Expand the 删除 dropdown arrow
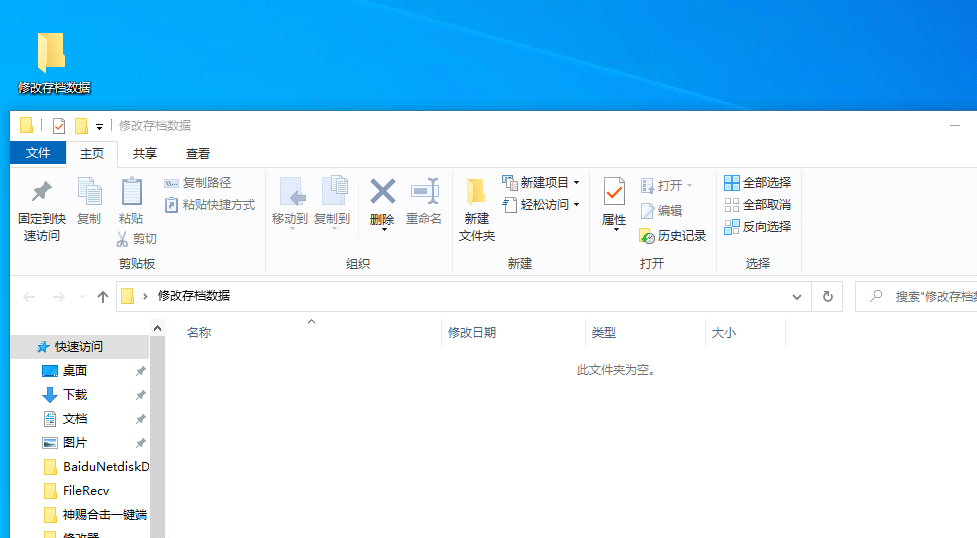977x538 pixels. (x=384, y=230)
